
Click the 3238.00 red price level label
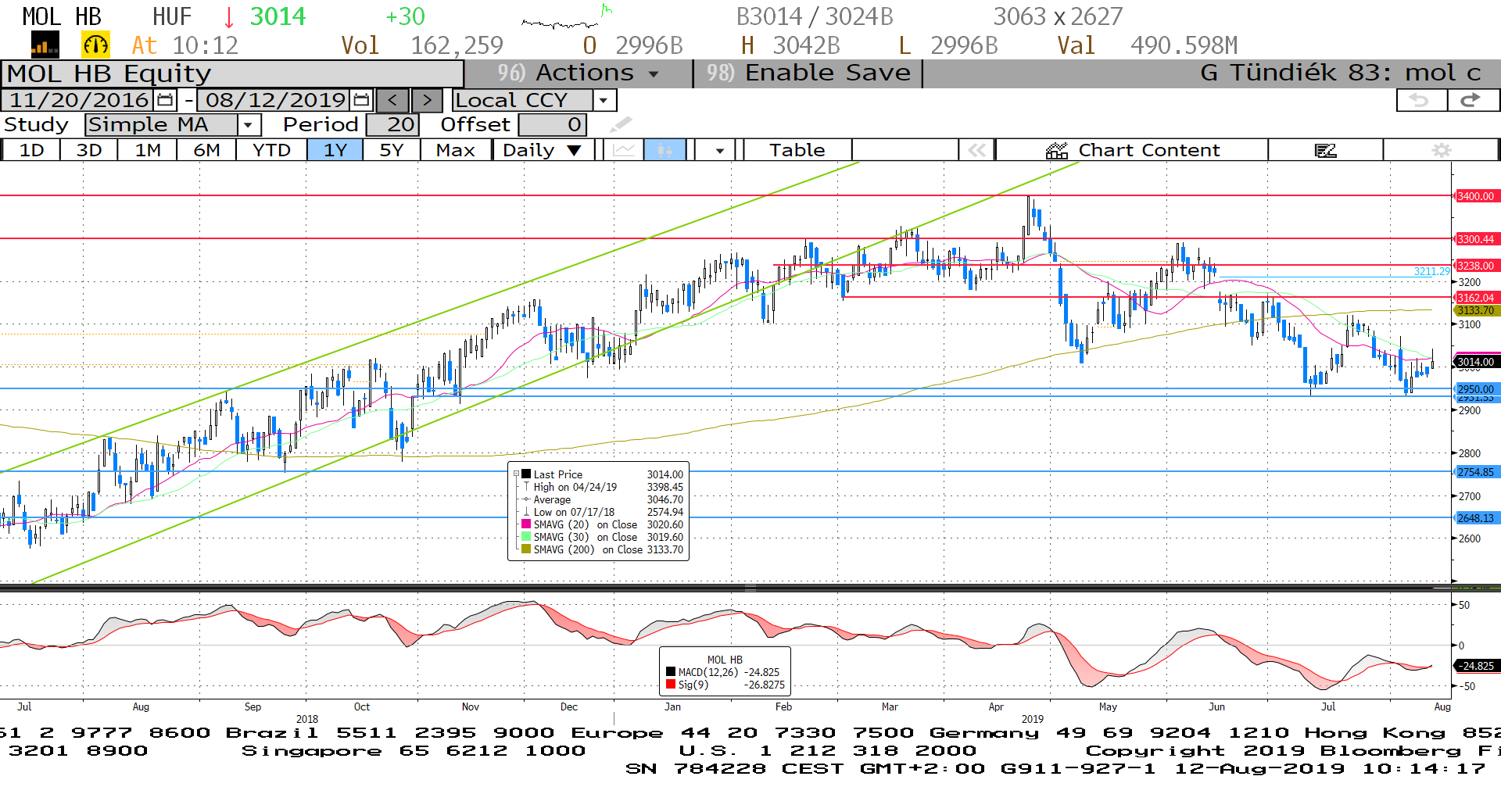coord(1476,266)
